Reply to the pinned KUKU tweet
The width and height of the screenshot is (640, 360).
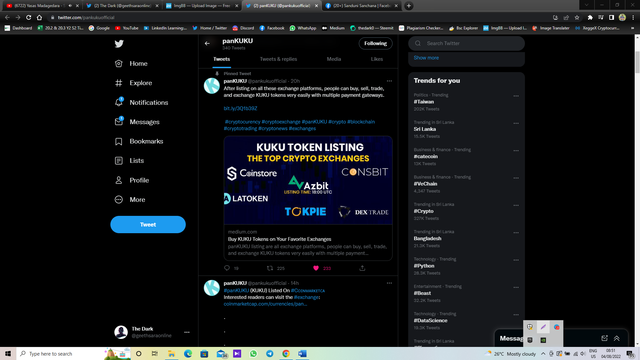tap(227, 268)
